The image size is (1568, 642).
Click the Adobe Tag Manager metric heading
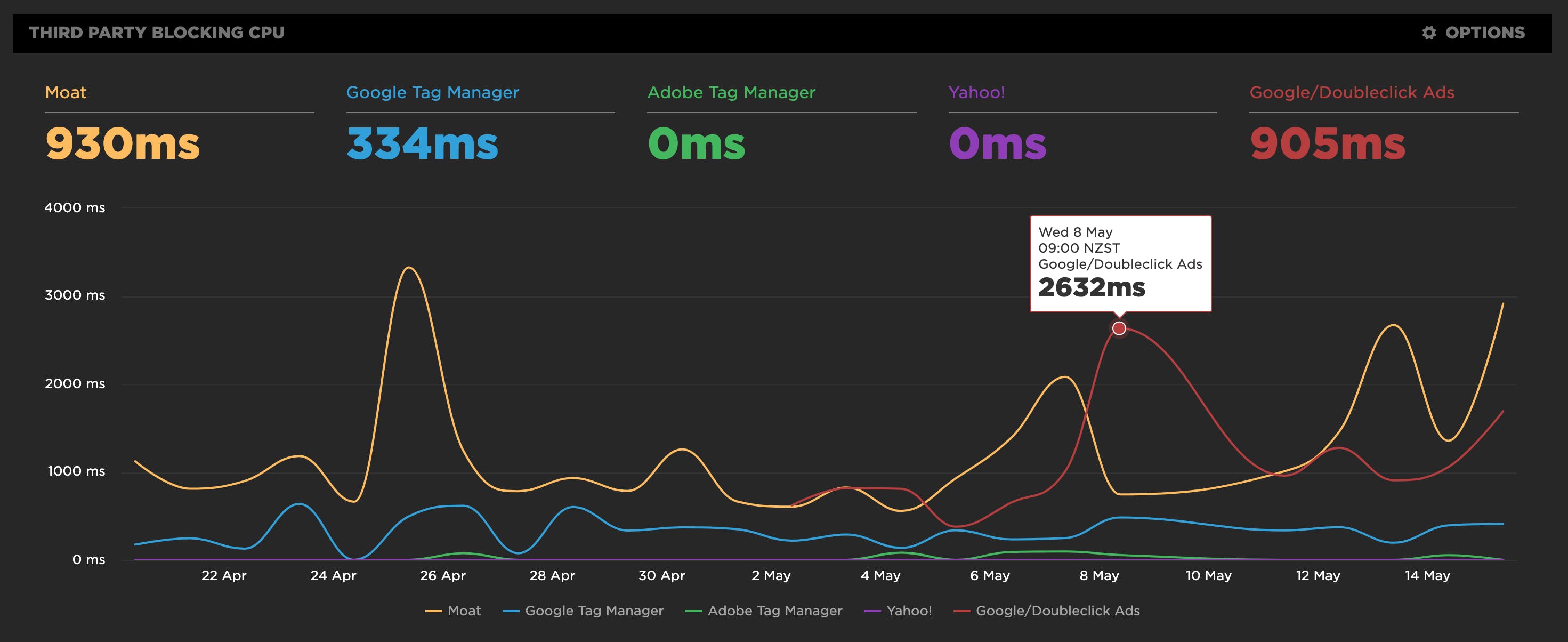(731, 93)
